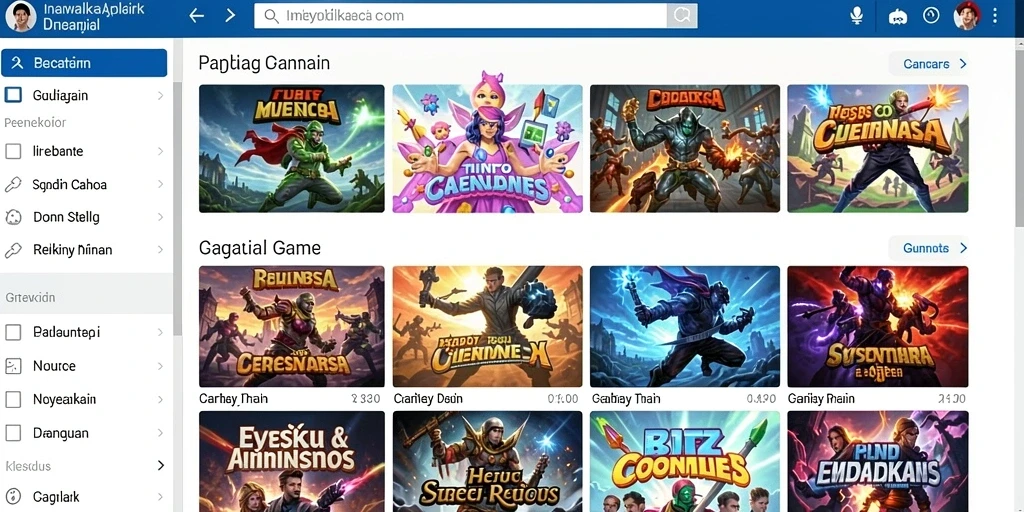Open the three-dot menu at top right

tap(995, 16)
